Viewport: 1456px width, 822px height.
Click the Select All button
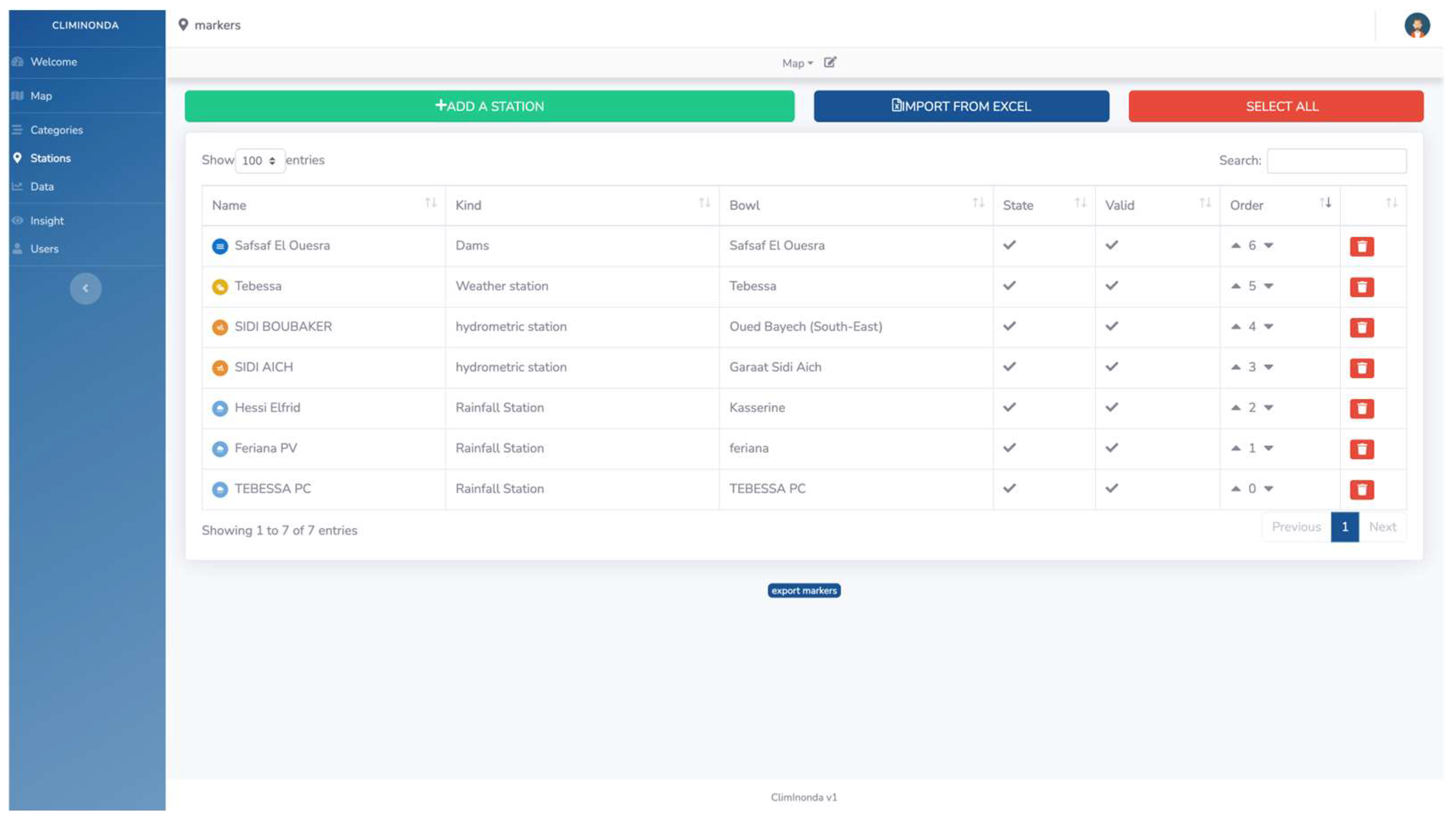[x=1276, y=106]
